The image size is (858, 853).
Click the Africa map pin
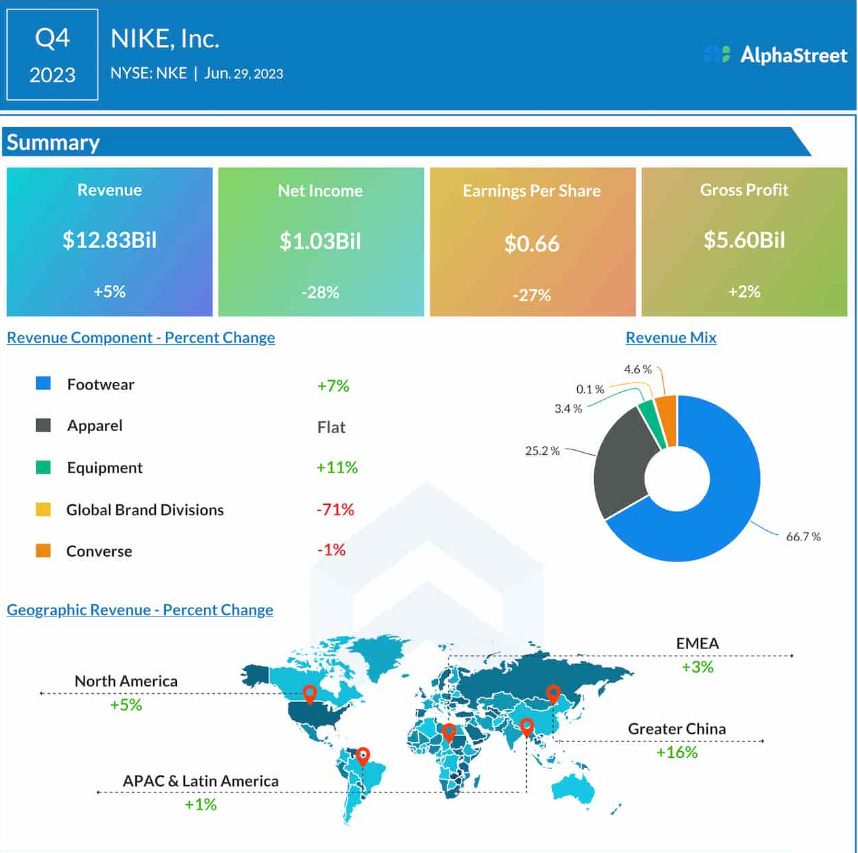(x=449, y=733)
